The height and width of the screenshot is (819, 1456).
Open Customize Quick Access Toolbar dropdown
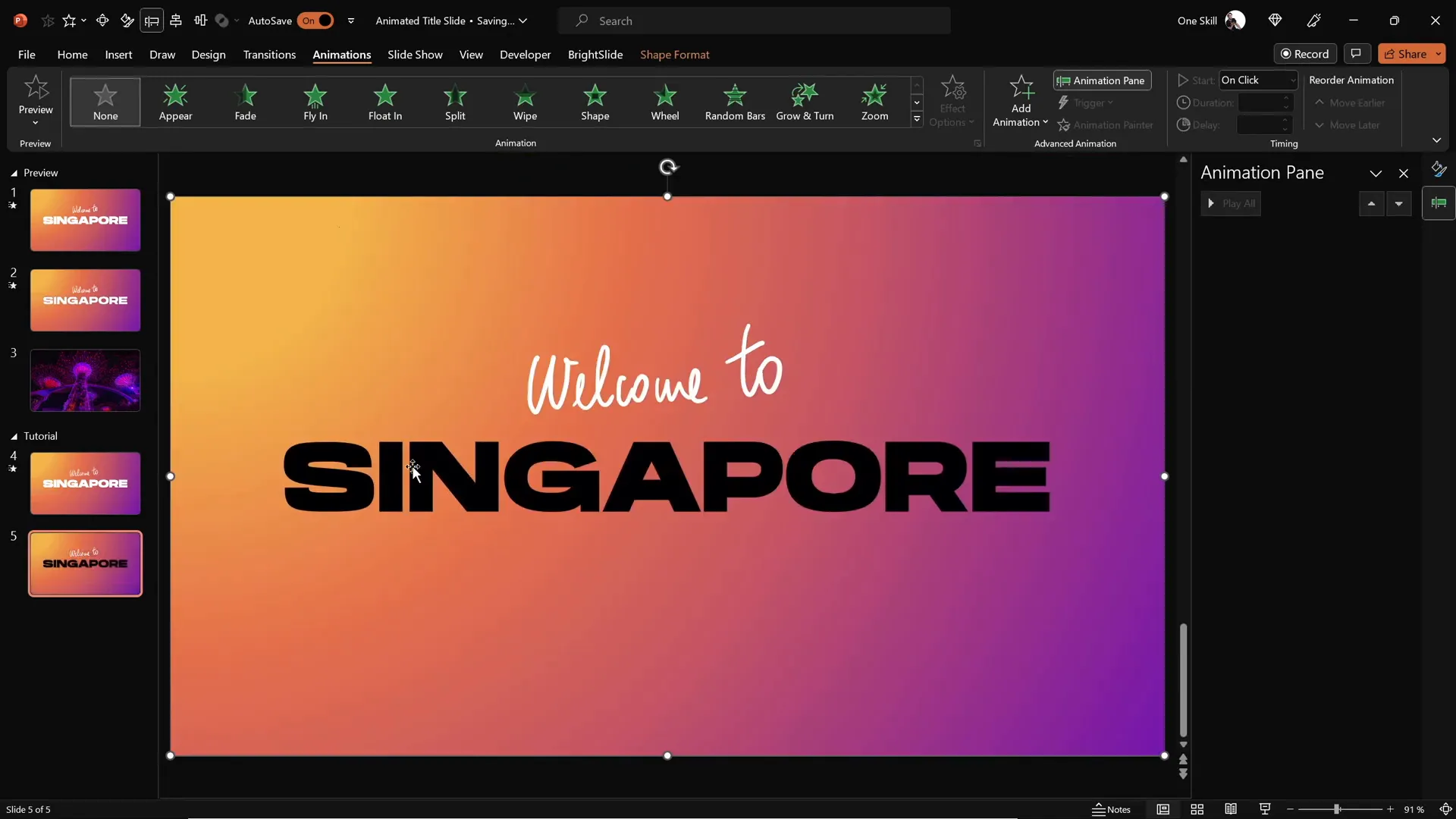tap(351, 20)
